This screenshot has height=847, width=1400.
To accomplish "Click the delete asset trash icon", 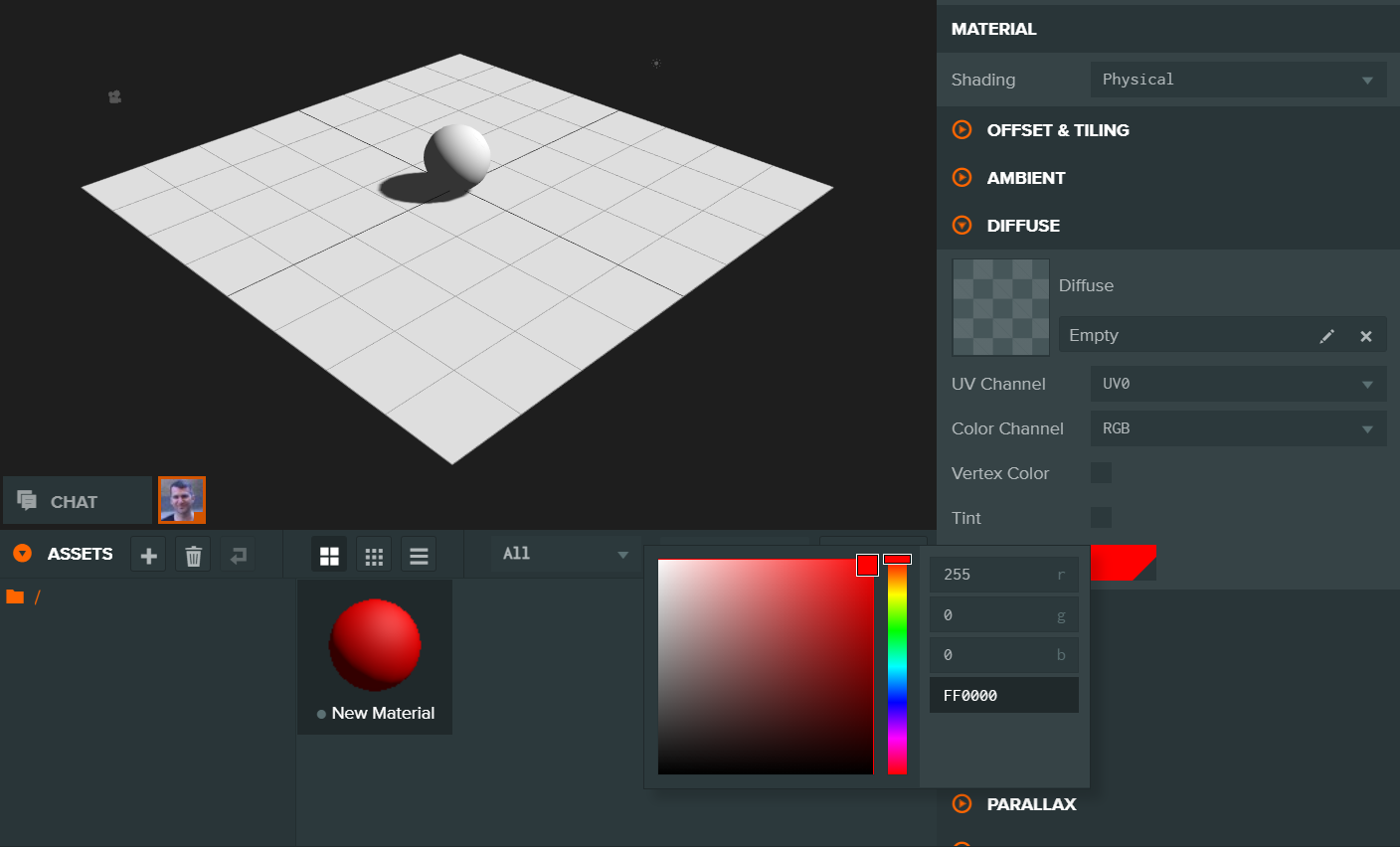I will pos(193,555).
